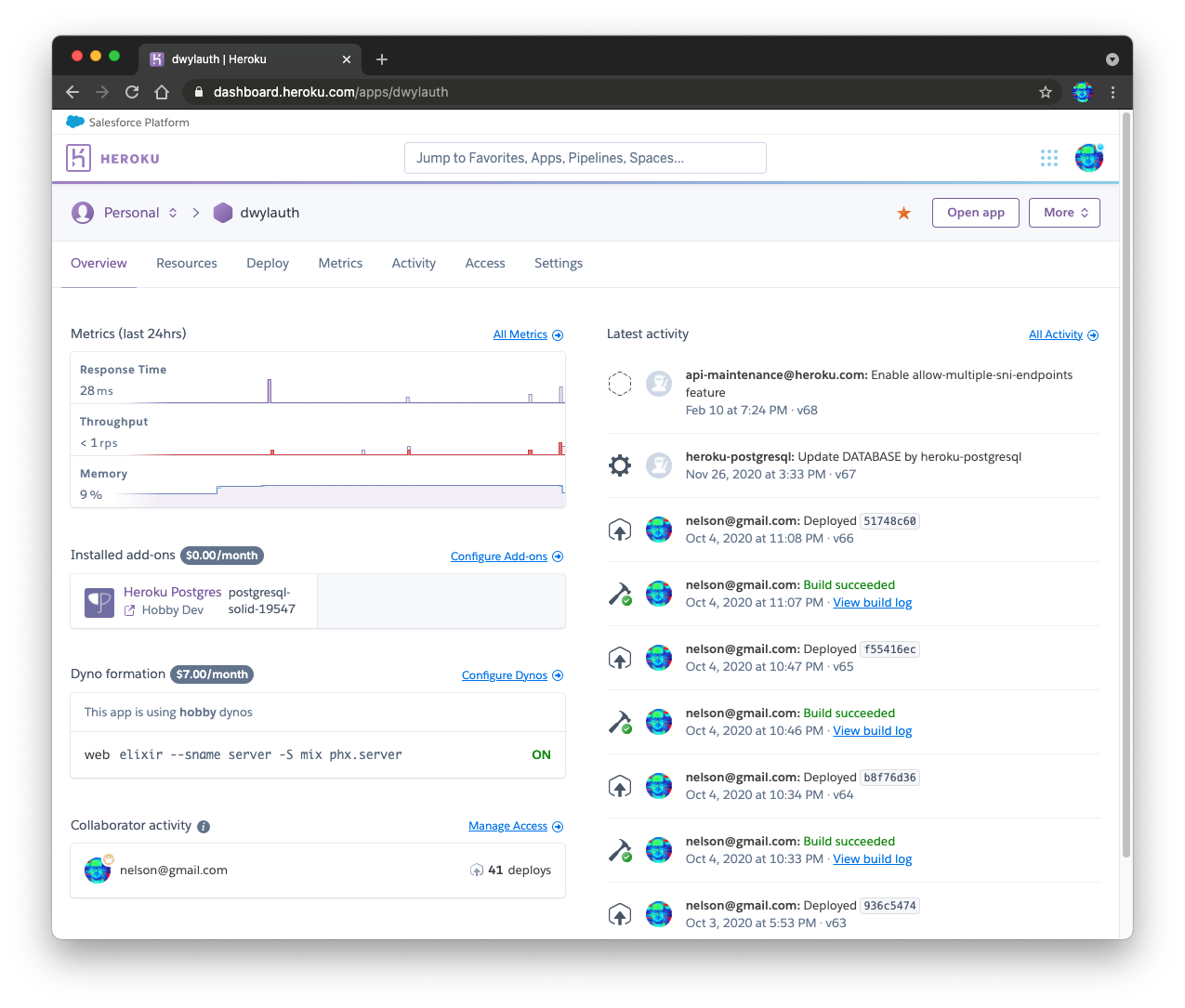Click the gear icon beside heroku-postgresql update
Viewport: 1185px width, 1008px height.
click(620, 465)
